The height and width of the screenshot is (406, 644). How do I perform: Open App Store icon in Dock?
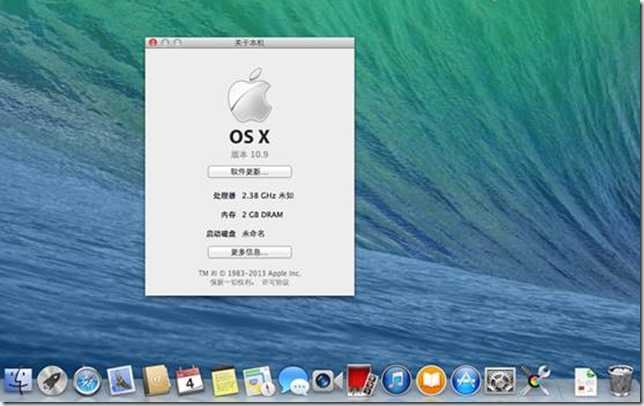click(465, 381)
